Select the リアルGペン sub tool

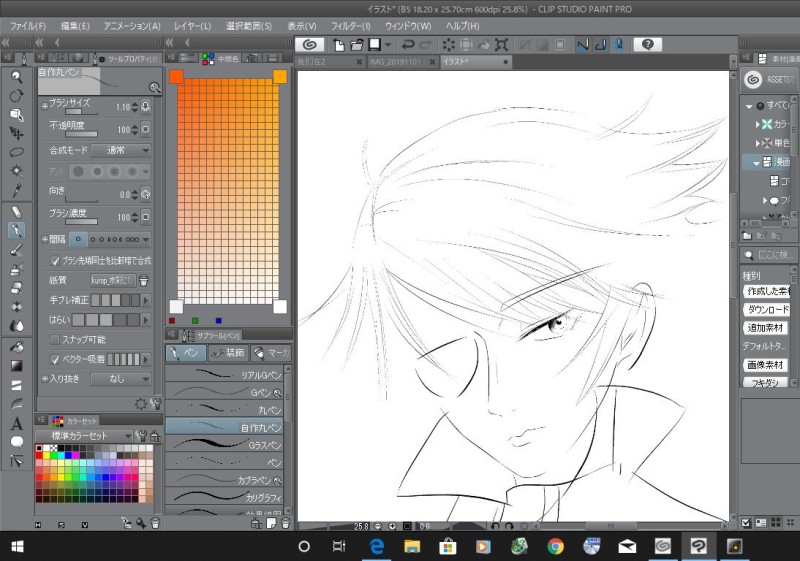224,375
